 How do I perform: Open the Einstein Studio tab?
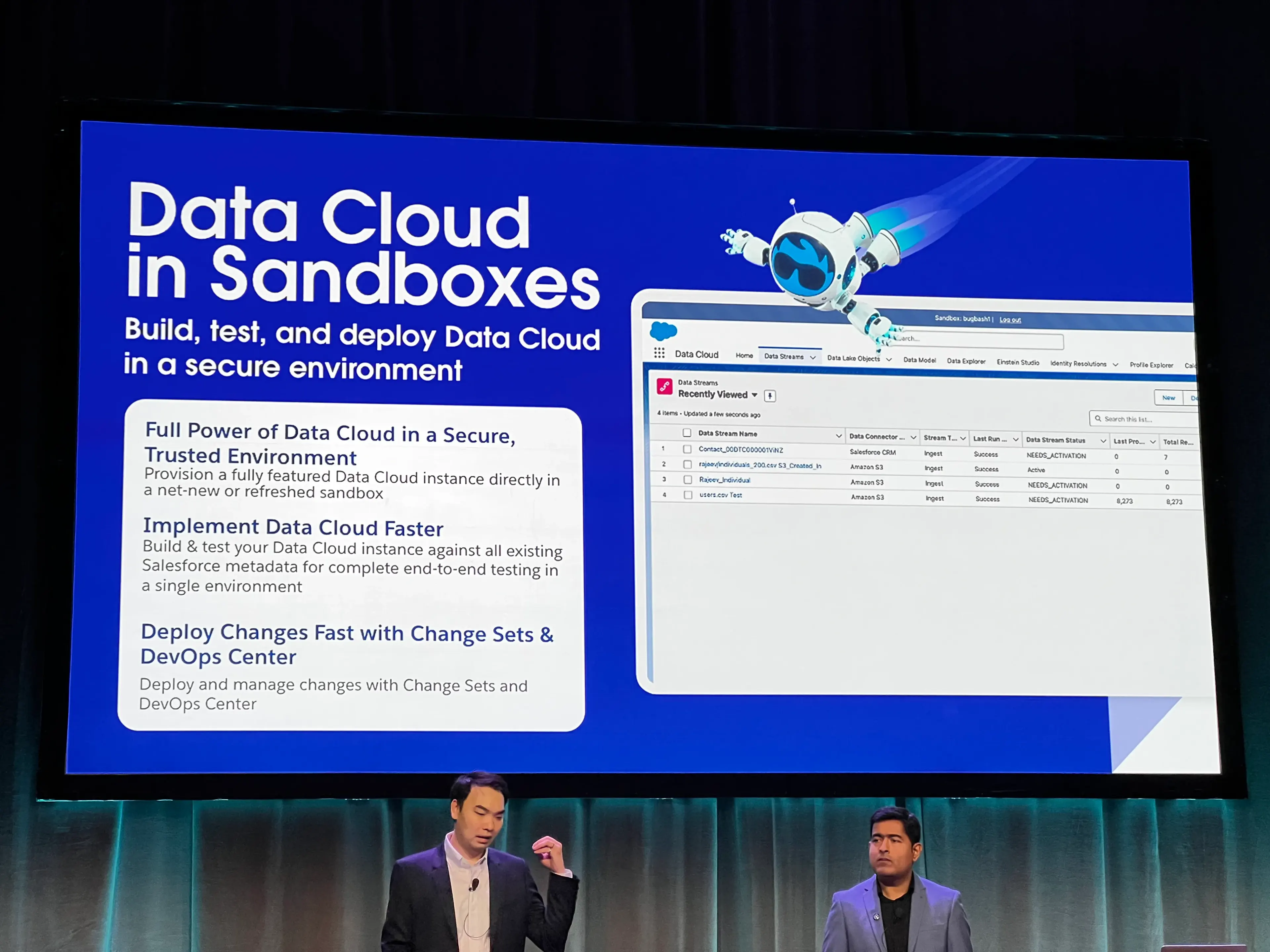coord(1018,363)
